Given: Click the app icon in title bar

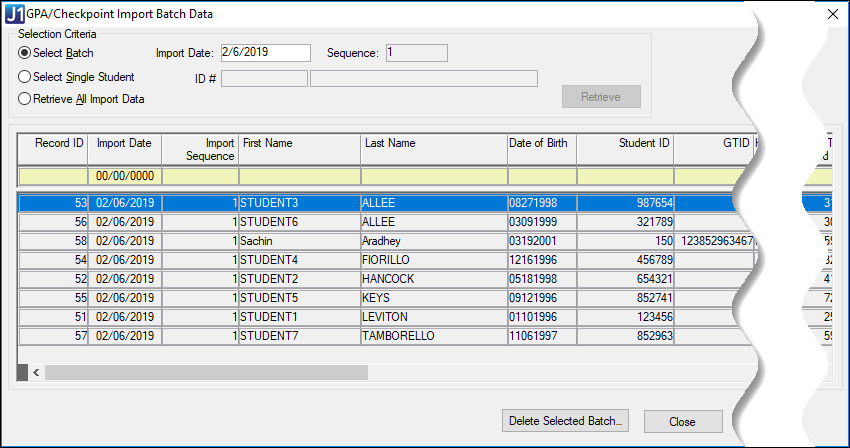Looking at the screenshot, I should pyautogui.click(x=15, y=14).
